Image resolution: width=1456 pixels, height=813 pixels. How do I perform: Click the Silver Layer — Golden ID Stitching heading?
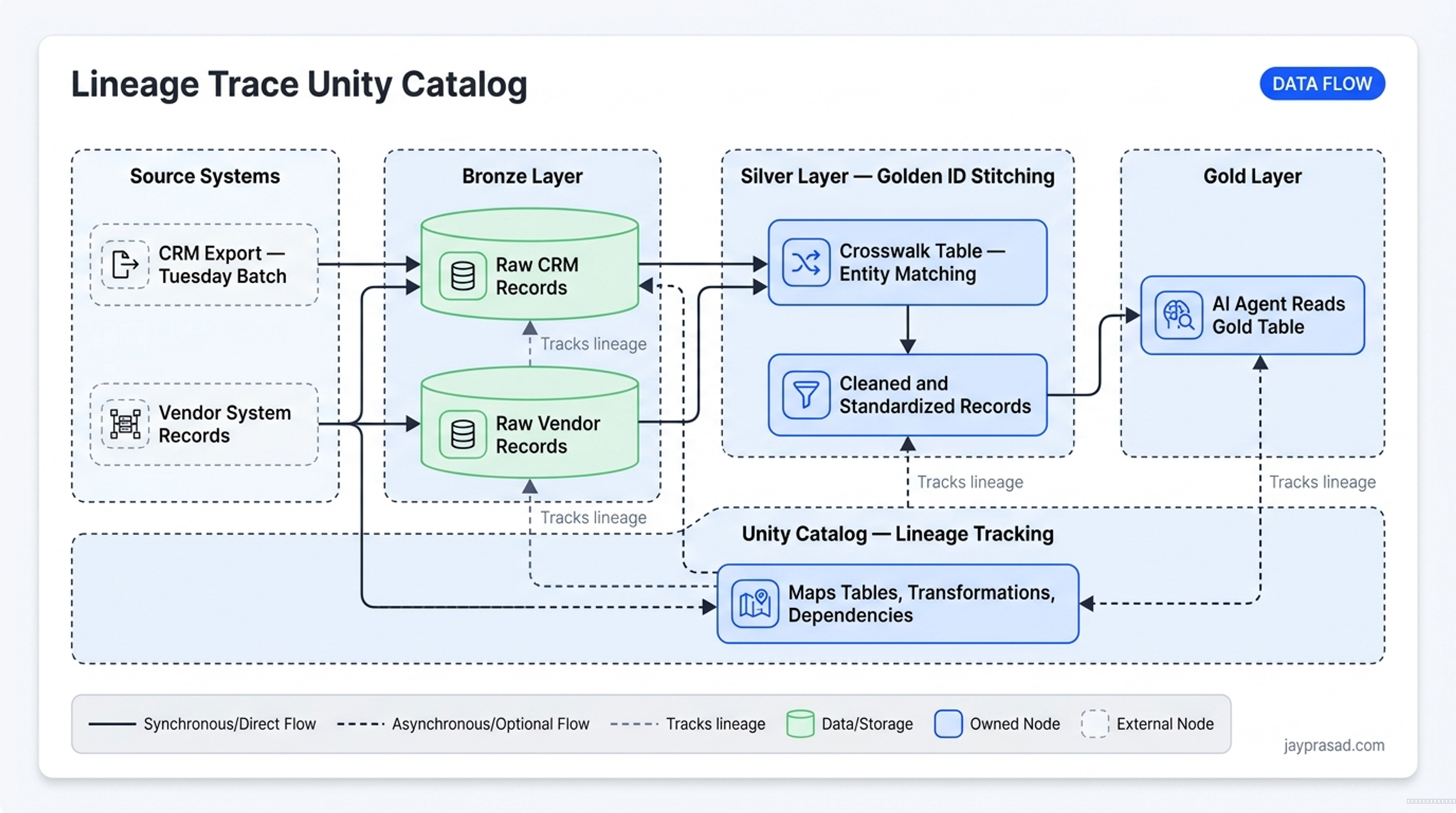(897, 176)
